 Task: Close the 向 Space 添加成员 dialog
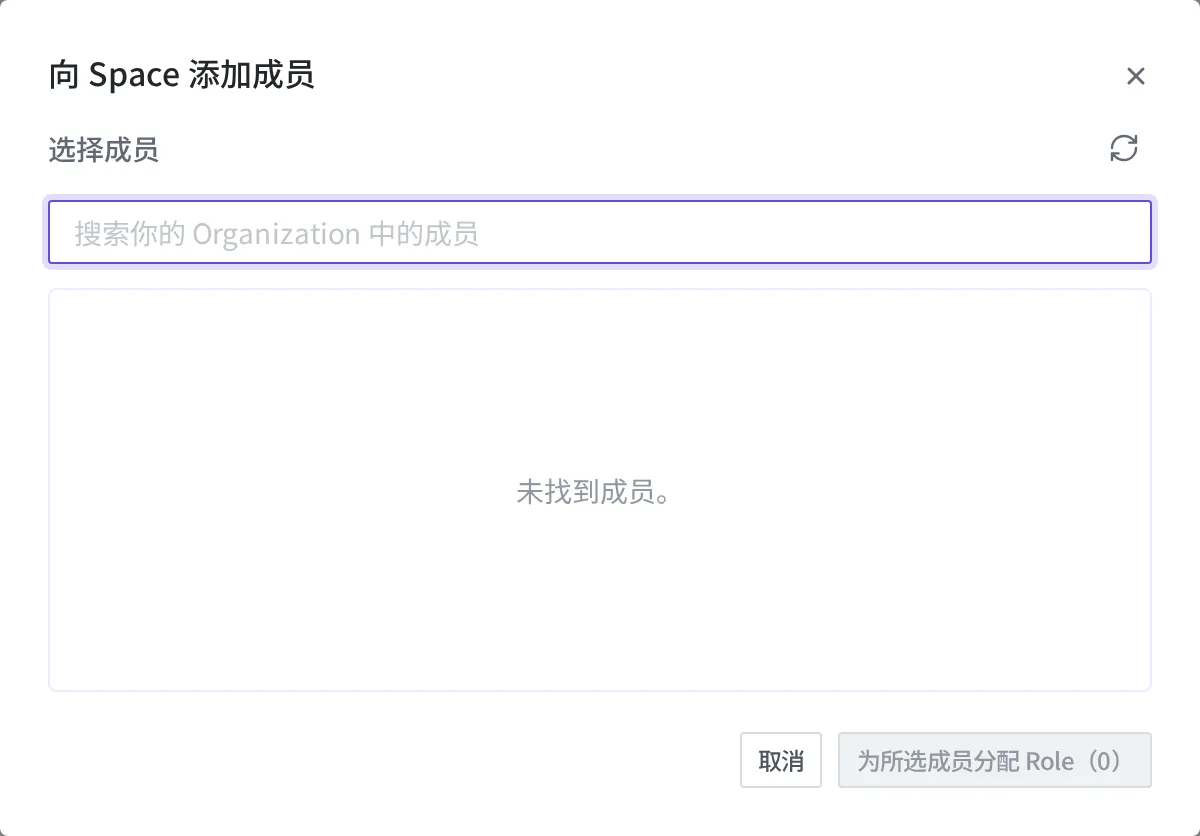(x=1135, y=76)
